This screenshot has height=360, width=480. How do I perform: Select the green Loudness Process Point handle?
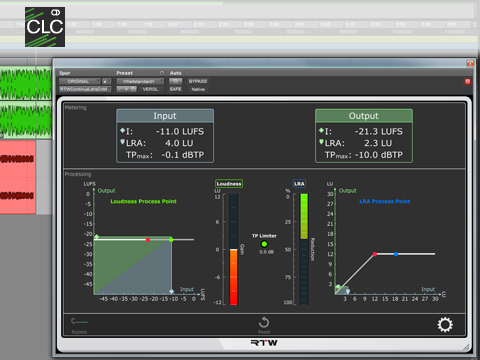(171, 240)
